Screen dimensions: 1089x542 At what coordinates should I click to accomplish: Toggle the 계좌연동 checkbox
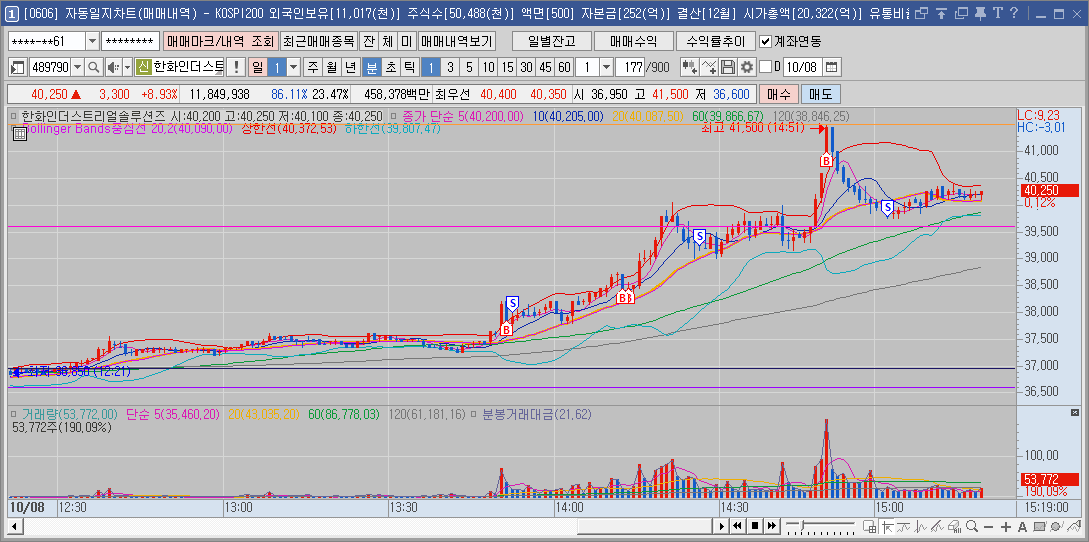tap(765, 41)
